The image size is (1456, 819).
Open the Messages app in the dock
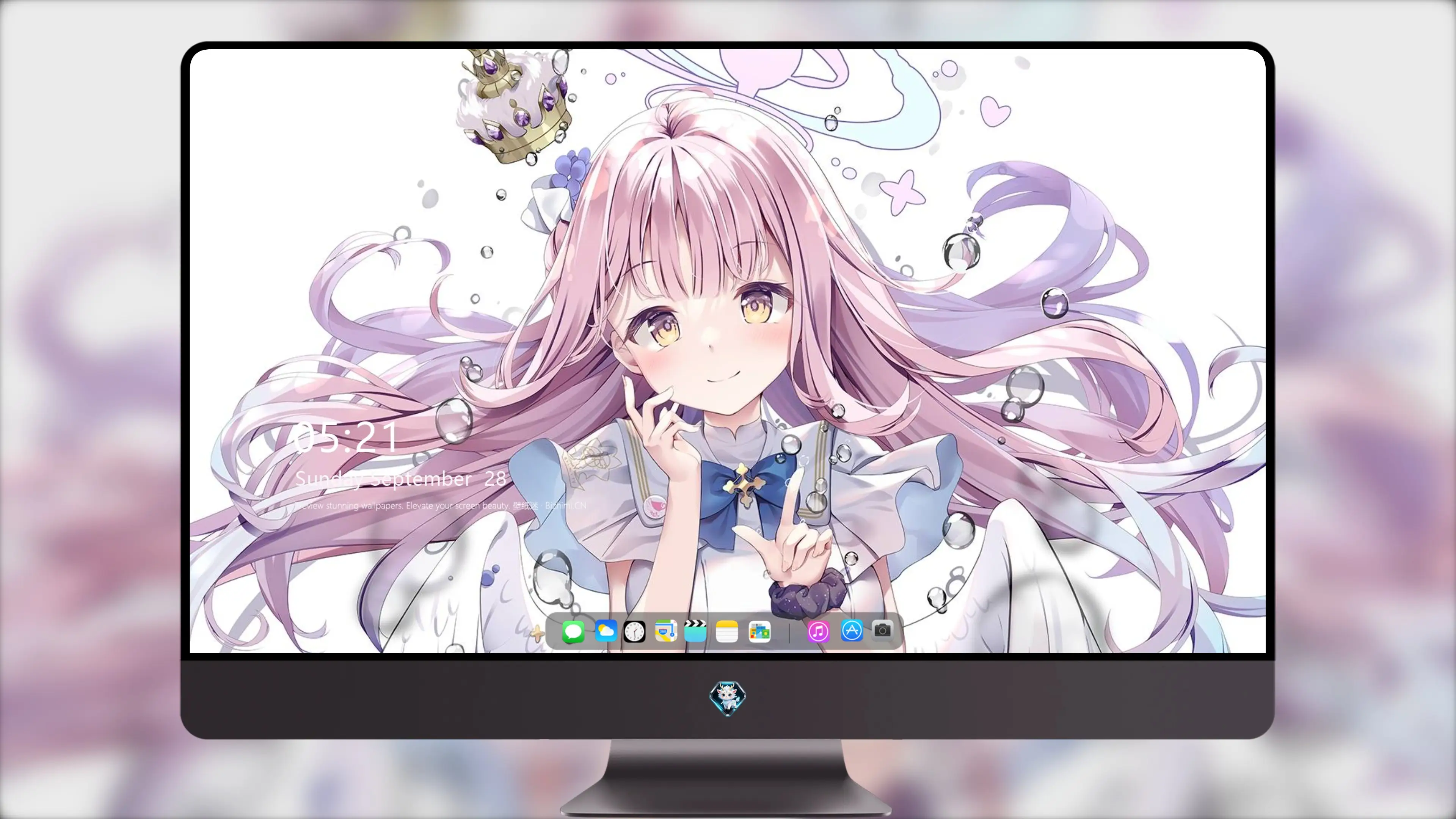click(x=573, y=631)
